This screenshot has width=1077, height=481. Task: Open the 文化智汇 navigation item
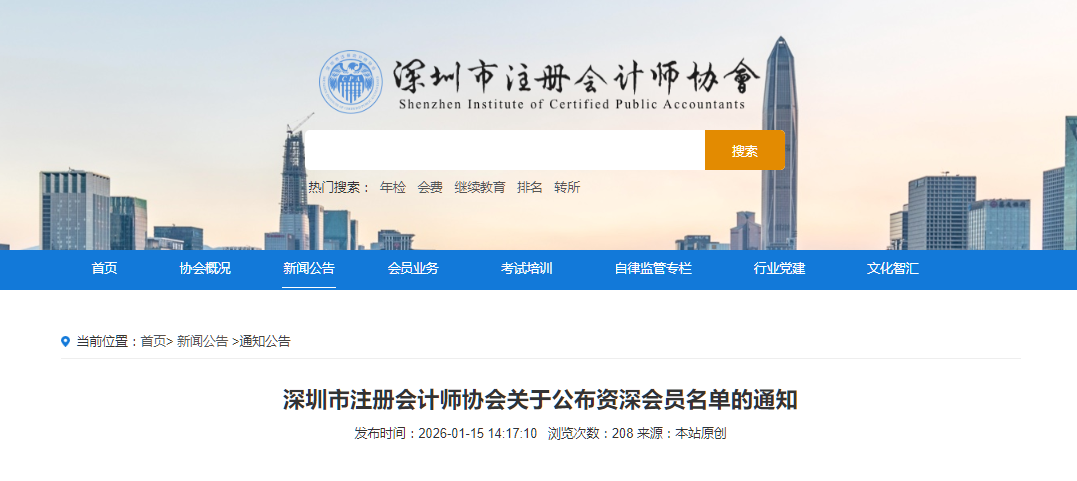pyautogui.click(x=893, y=268)
